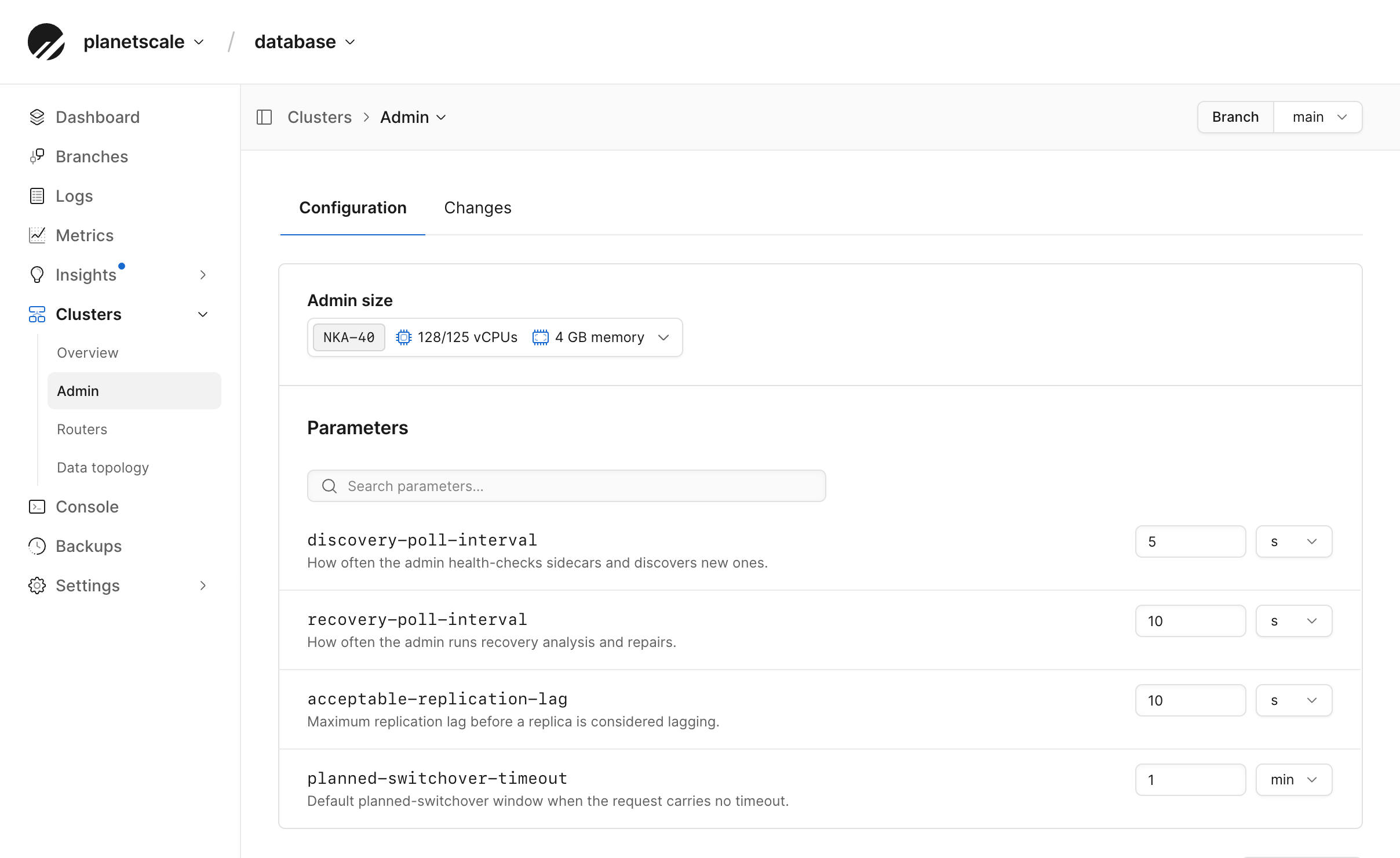This screenshot has width=1400, height=858.
Task: Click the Insights lightbulb icon
Action: [37, 275]
